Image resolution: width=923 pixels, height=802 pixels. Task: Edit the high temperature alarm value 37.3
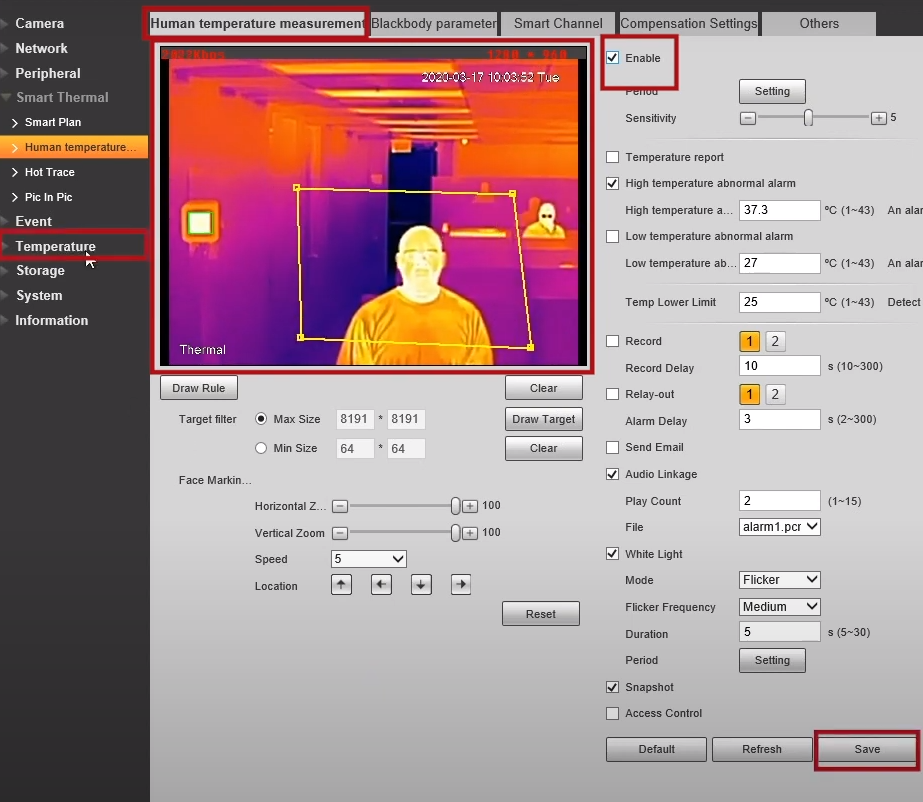point(779,210)
